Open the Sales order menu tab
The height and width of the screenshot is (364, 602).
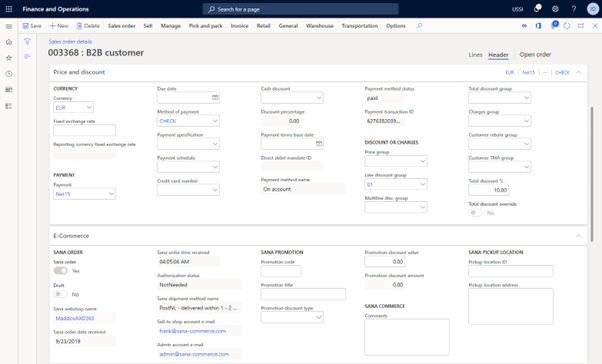[x=121, y=26]
